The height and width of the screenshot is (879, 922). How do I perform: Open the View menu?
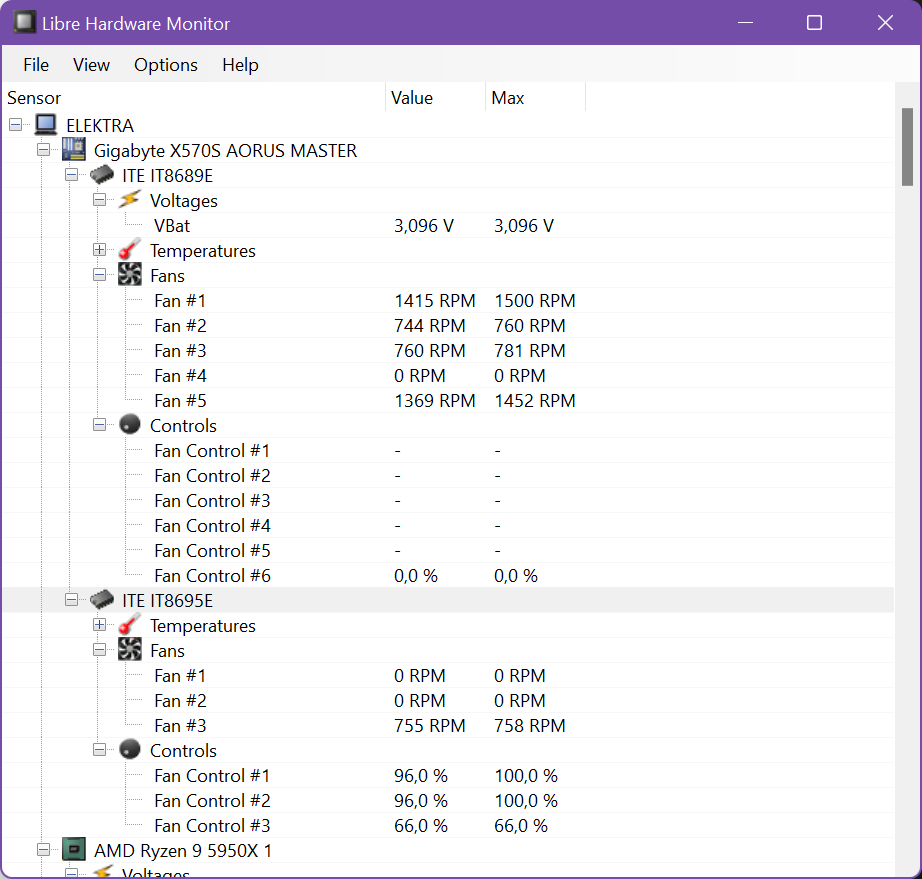click(91, 64)
